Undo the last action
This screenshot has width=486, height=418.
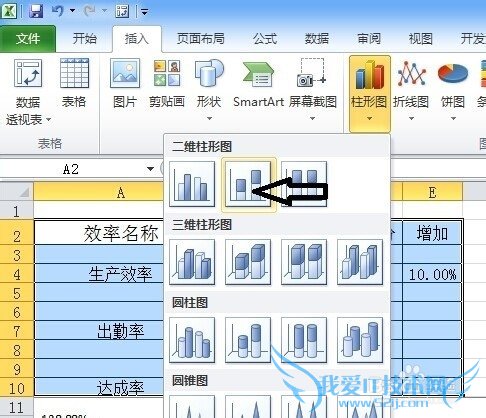click(x=57, y=11)
